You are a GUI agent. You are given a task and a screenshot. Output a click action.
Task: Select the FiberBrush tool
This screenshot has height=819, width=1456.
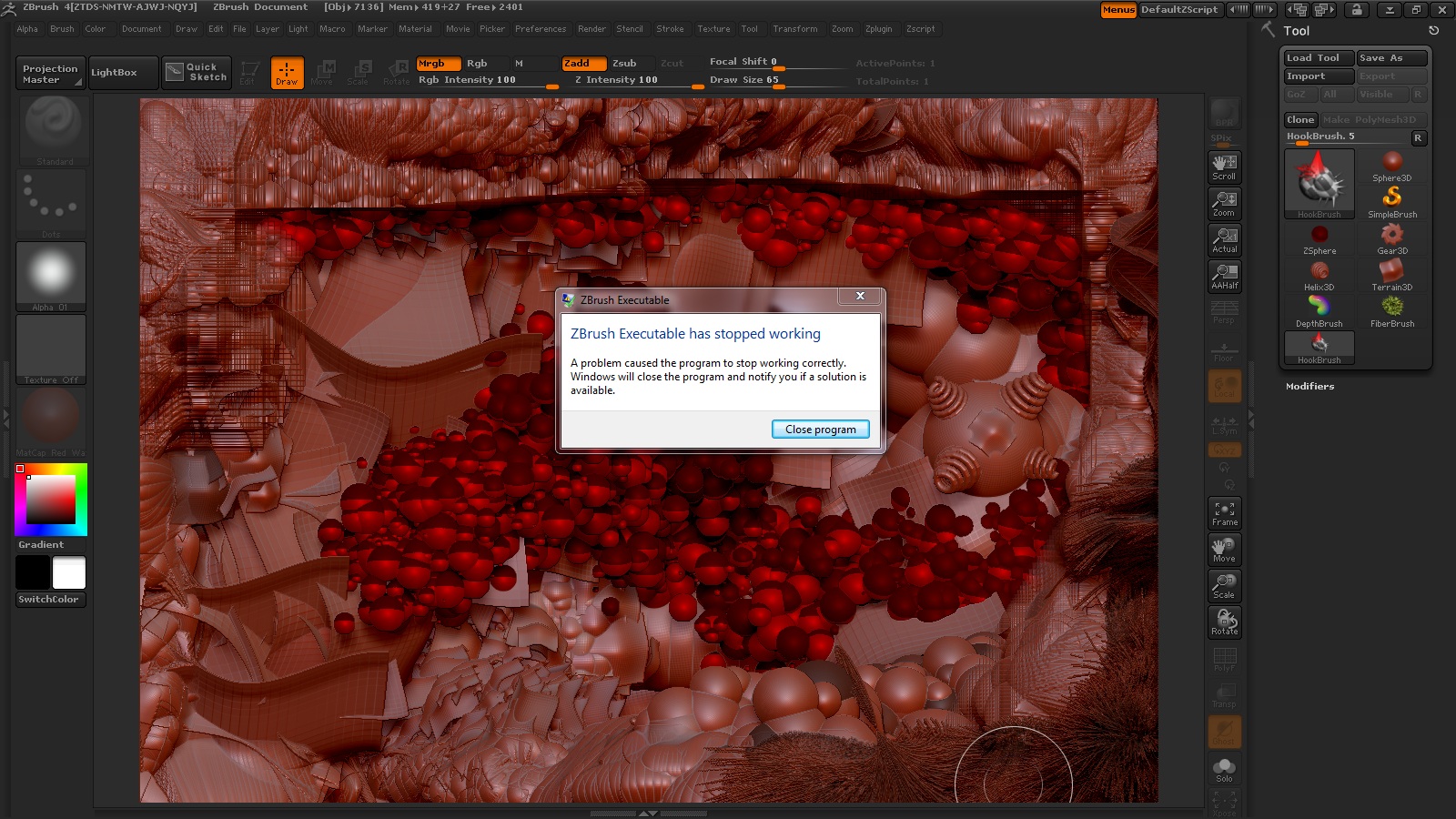1392,311
